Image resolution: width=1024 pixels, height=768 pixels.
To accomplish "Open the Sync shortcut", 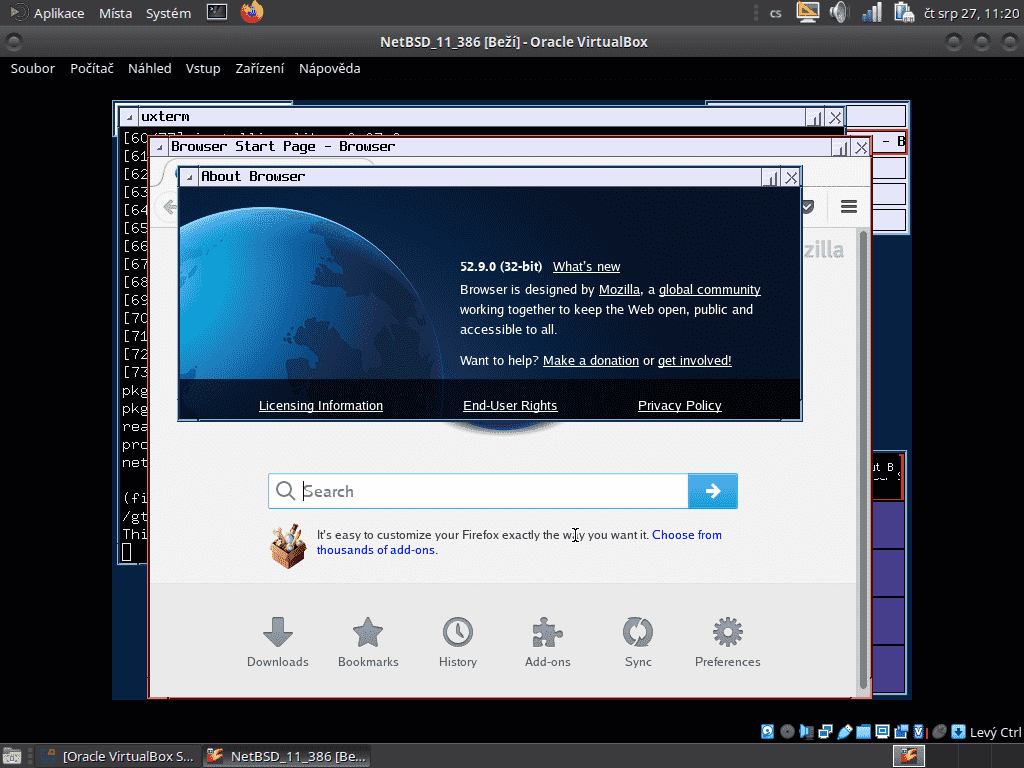I will pos(638,642).
